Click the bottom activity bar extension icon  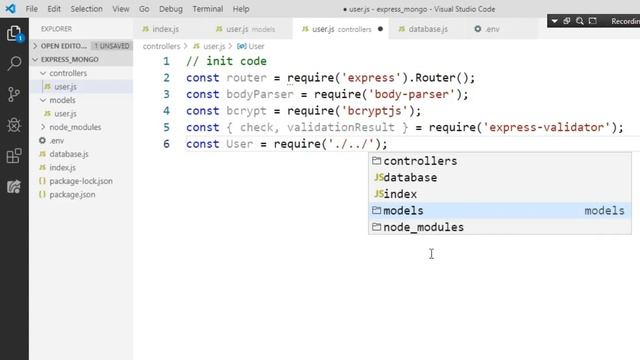coord(14,187)
